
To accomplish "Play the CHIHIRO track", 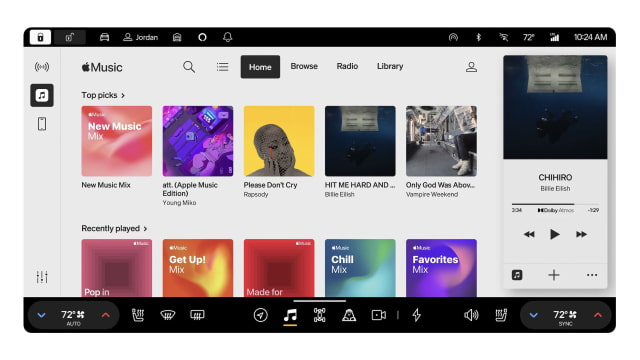I will (555, 234).
